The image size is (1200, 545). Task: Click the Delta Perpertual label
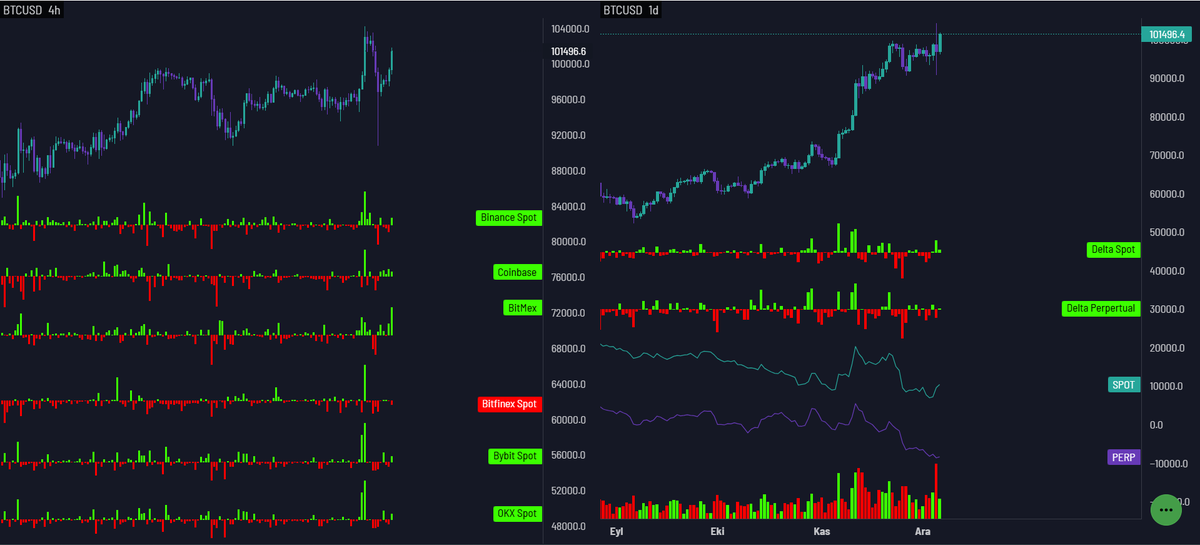[1100, 308]
